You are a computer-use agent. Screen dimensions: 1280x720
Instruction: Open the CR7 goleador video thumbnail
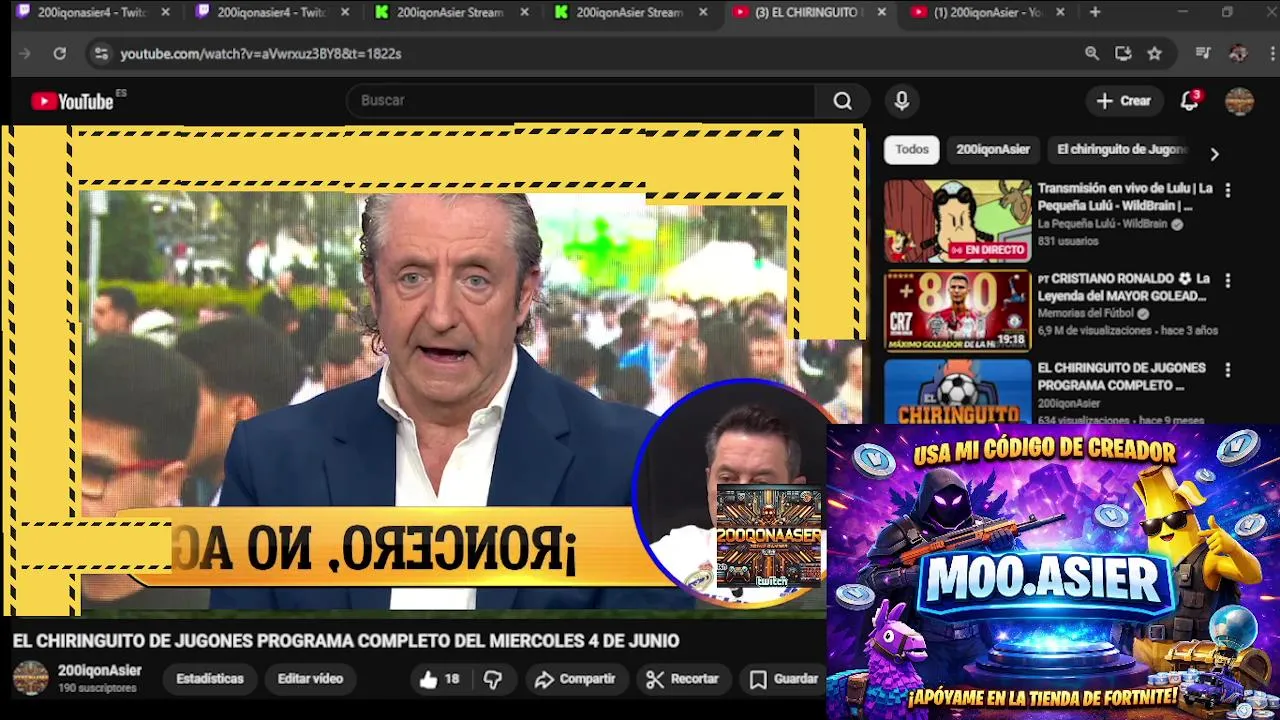[x=957, y=312]
